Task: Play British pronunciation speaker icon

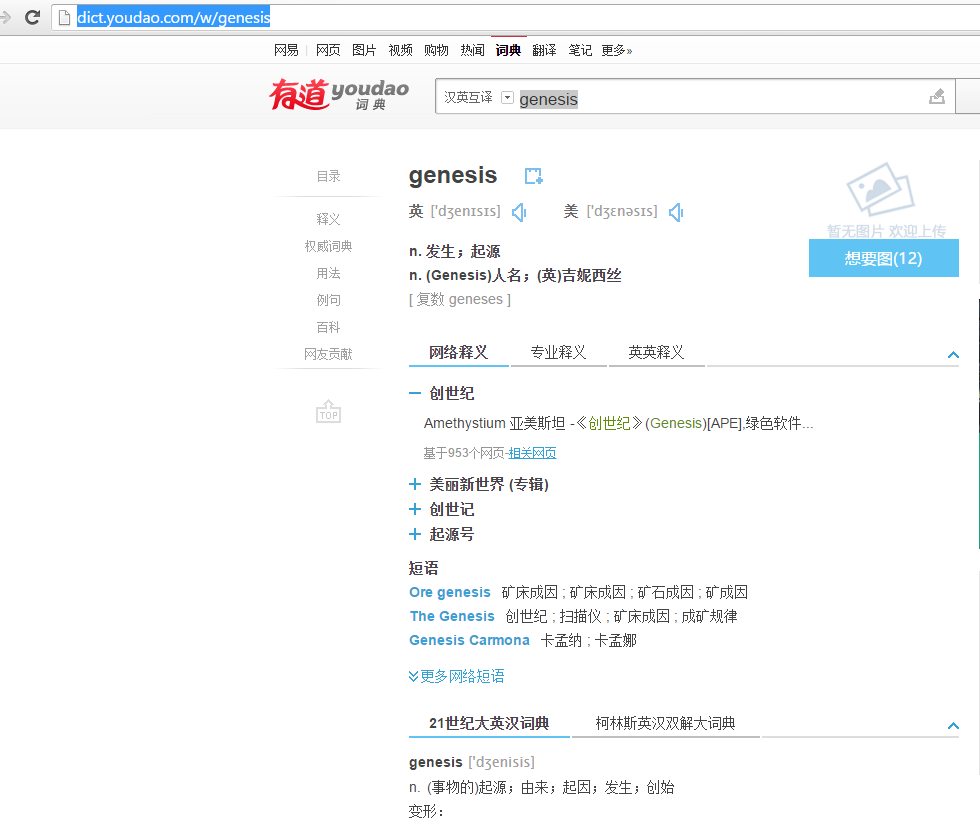Action: pyautogui.click(x=519, y=213)
